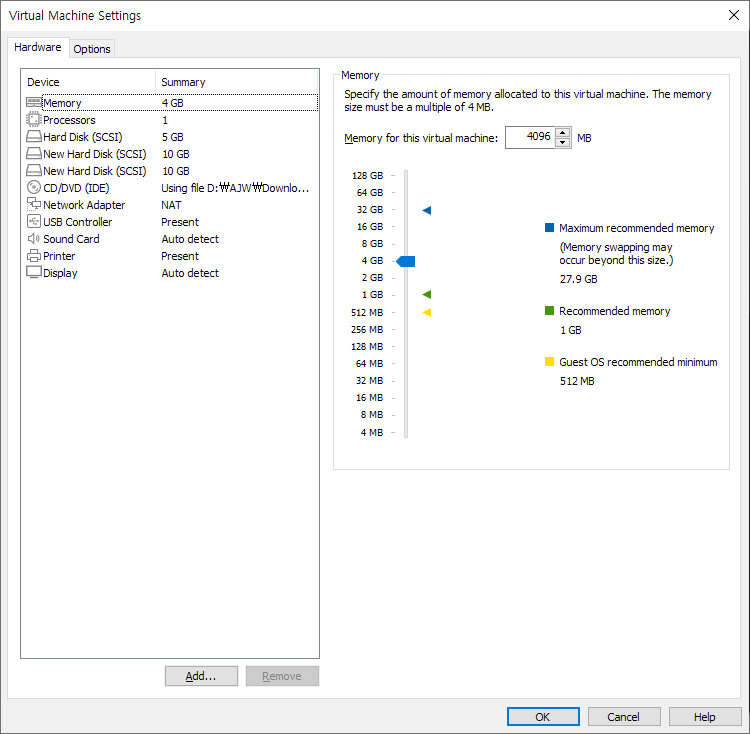Click the 64 MB scale label
Screen dimensions: 750x734
click(369, 363)
